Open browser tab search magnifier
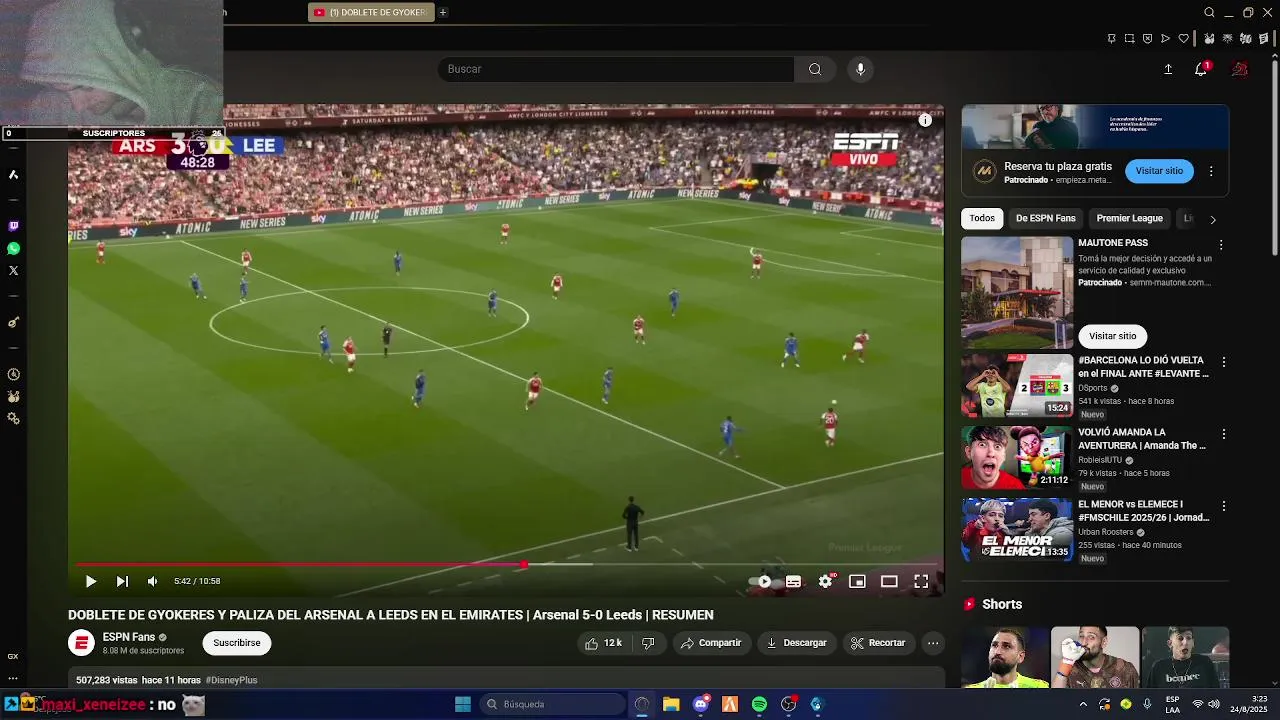The height and width of the screenshot is (720, 1280). (1209, 12)
